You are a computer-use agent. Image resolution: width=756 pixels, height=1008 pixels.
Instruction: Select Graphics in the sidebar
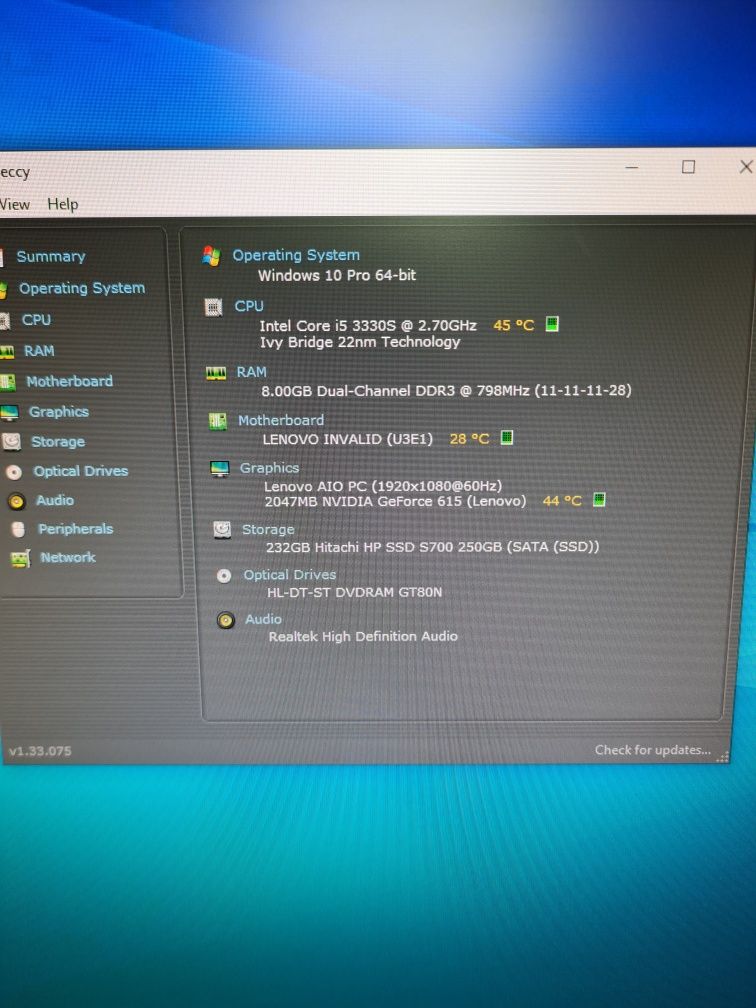point(58,411)
